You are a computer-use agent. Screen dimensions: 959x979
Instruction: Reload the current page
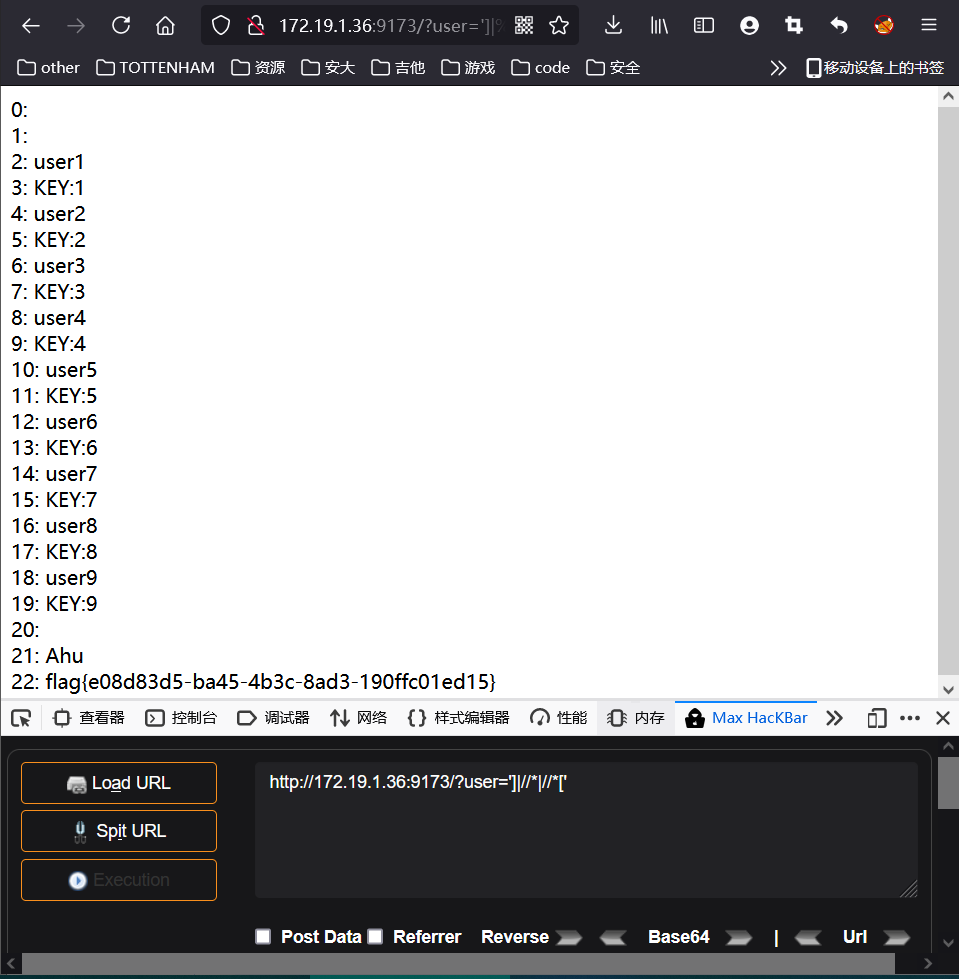(x=120, y=26)
